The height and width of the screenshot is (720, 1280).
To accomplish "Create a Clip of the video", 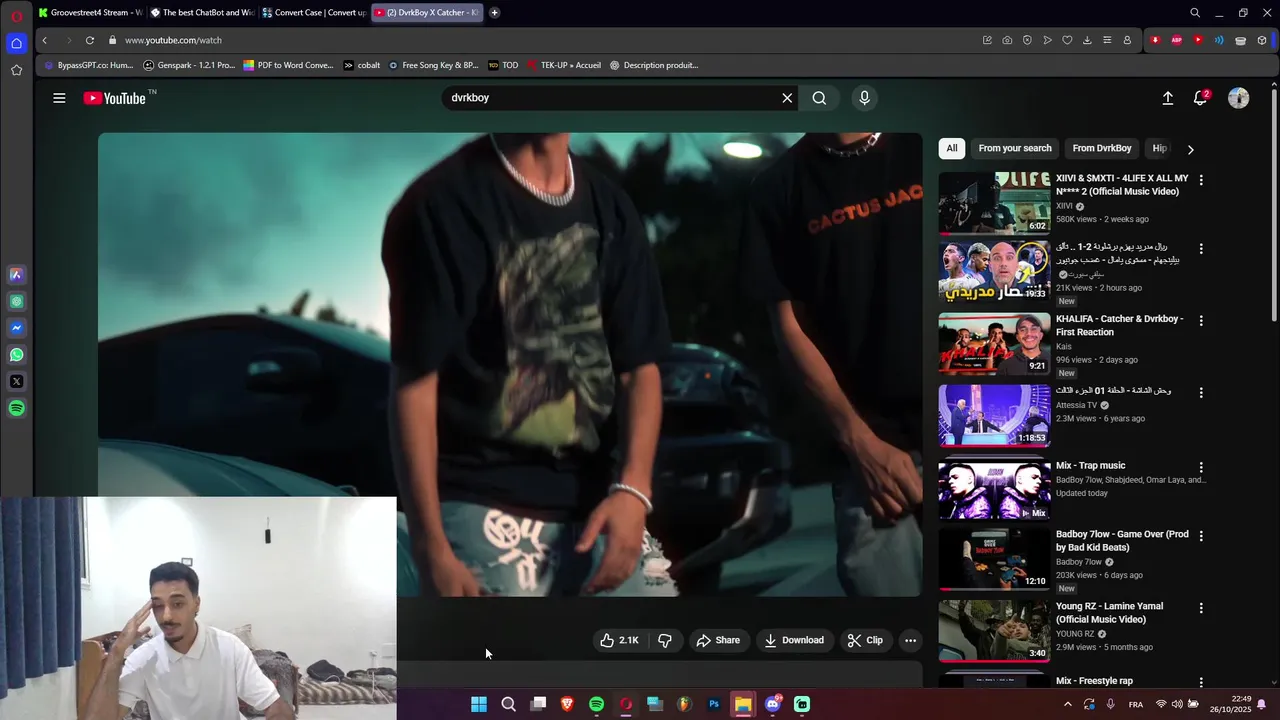I will pyautogui.click(x=865, y=640).
